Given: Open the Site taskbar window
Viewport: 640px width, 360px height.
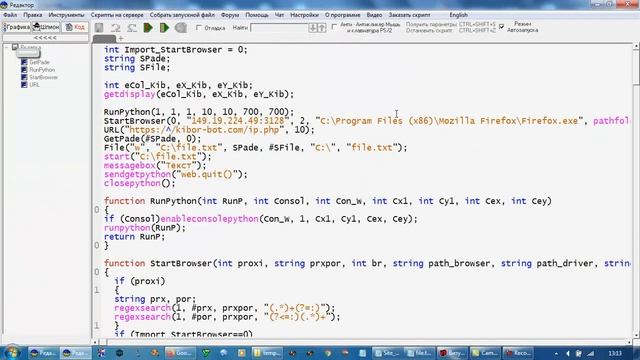Looking at the screenshot, I should (387, 353).
